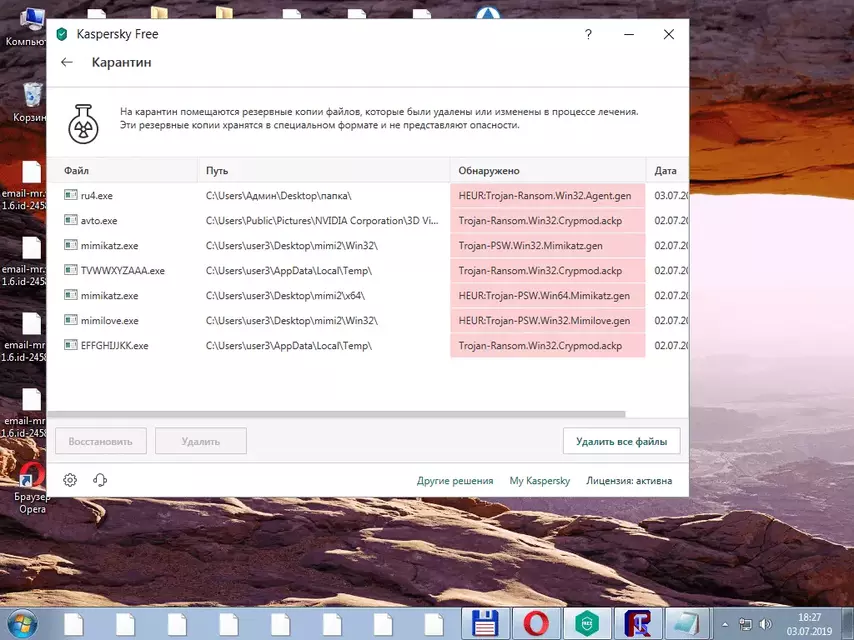Select the avto.exe file name
854x640 pixels.
99,221
